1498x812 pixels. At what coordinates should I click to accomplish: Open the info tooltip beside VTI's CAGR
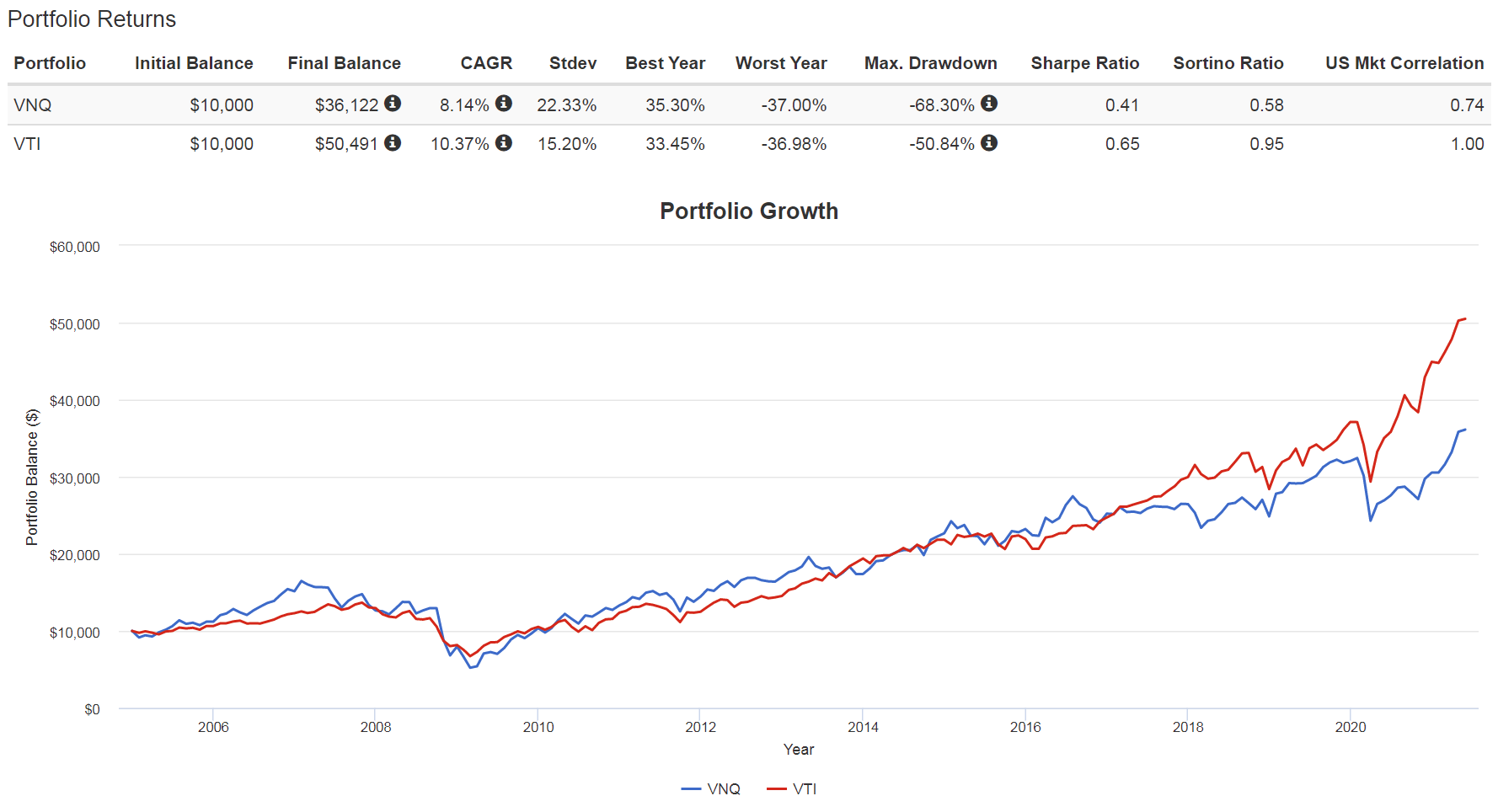tap(504, 143)
